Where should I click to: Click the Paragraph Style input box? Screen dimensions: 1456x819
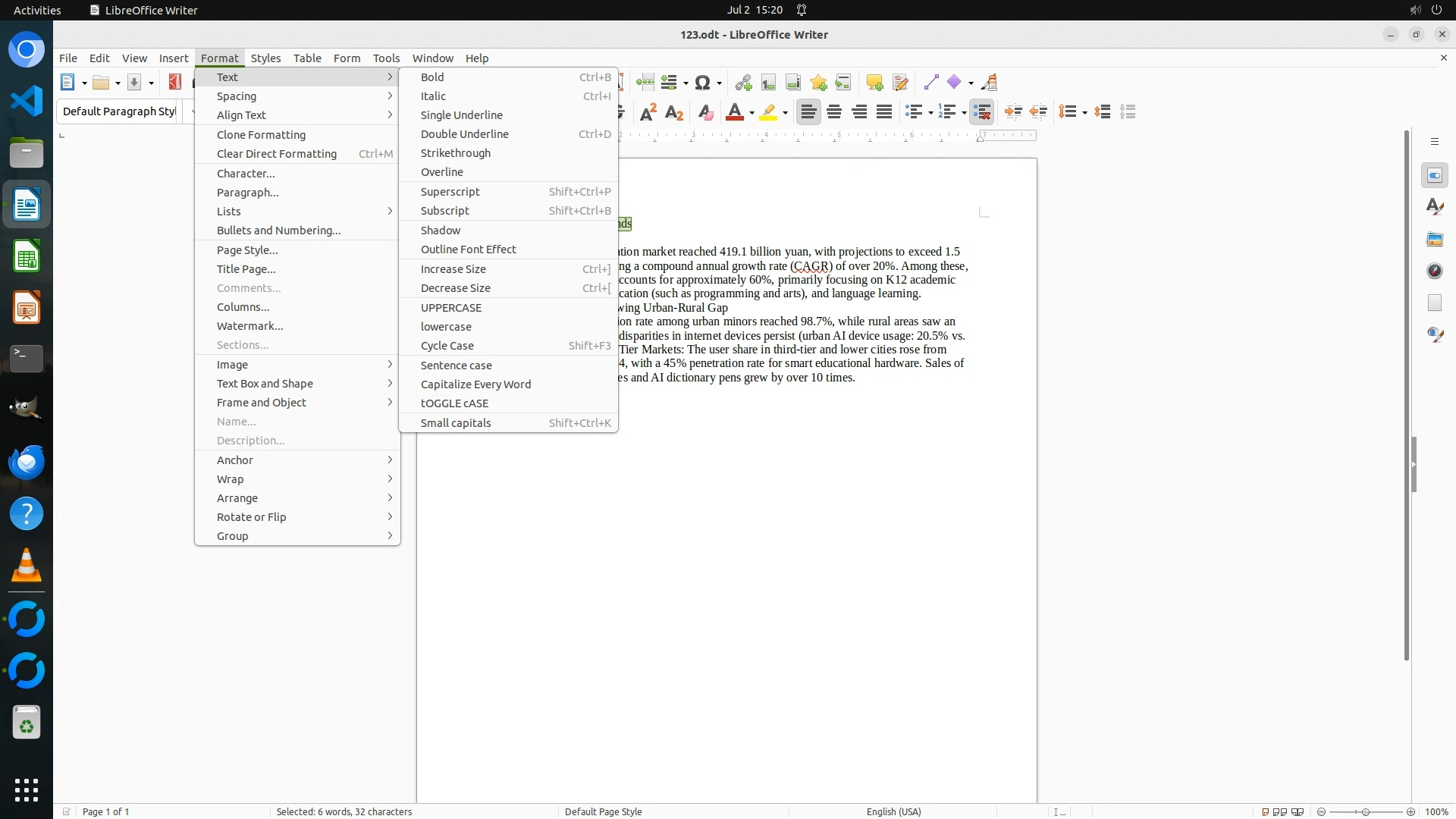coord(119,111)
